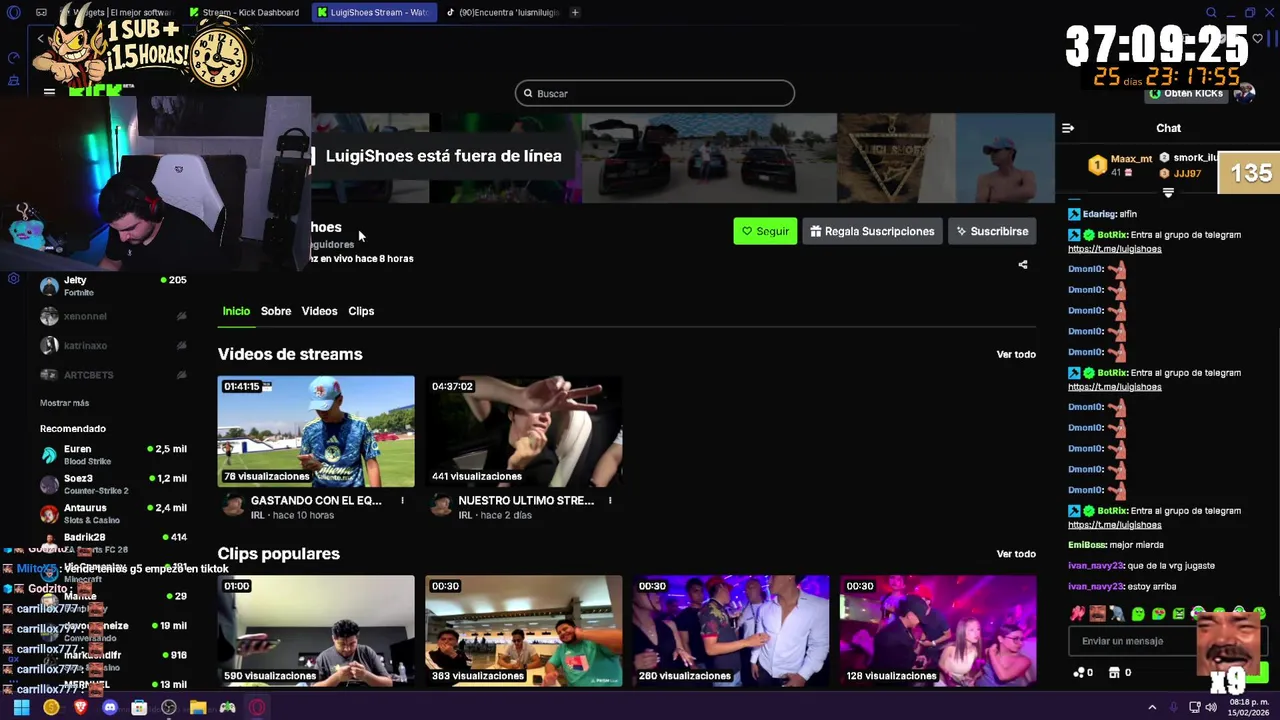The height and width of the screenshot is (720, 1280).
Task: Open Discord from taskbar
Action: (x=110, y=707)
